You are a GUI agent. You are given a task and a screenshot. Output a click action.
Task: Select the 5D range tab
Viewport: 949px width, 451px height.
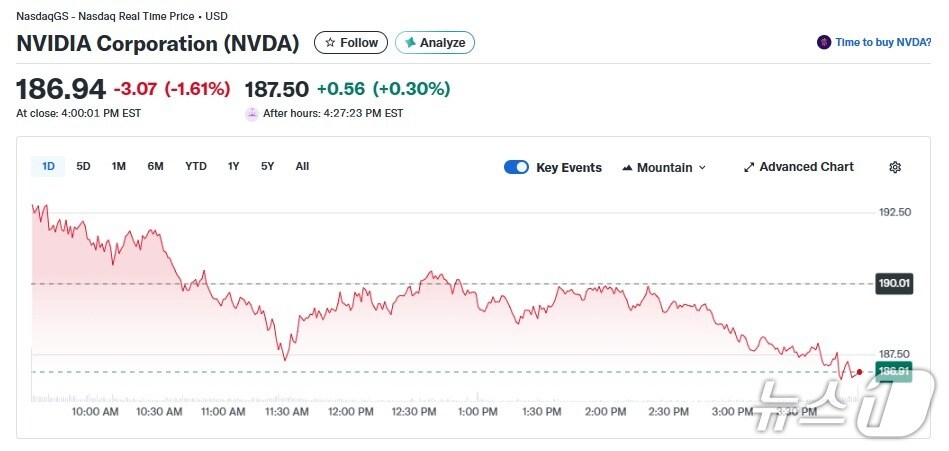pos(84,166)
